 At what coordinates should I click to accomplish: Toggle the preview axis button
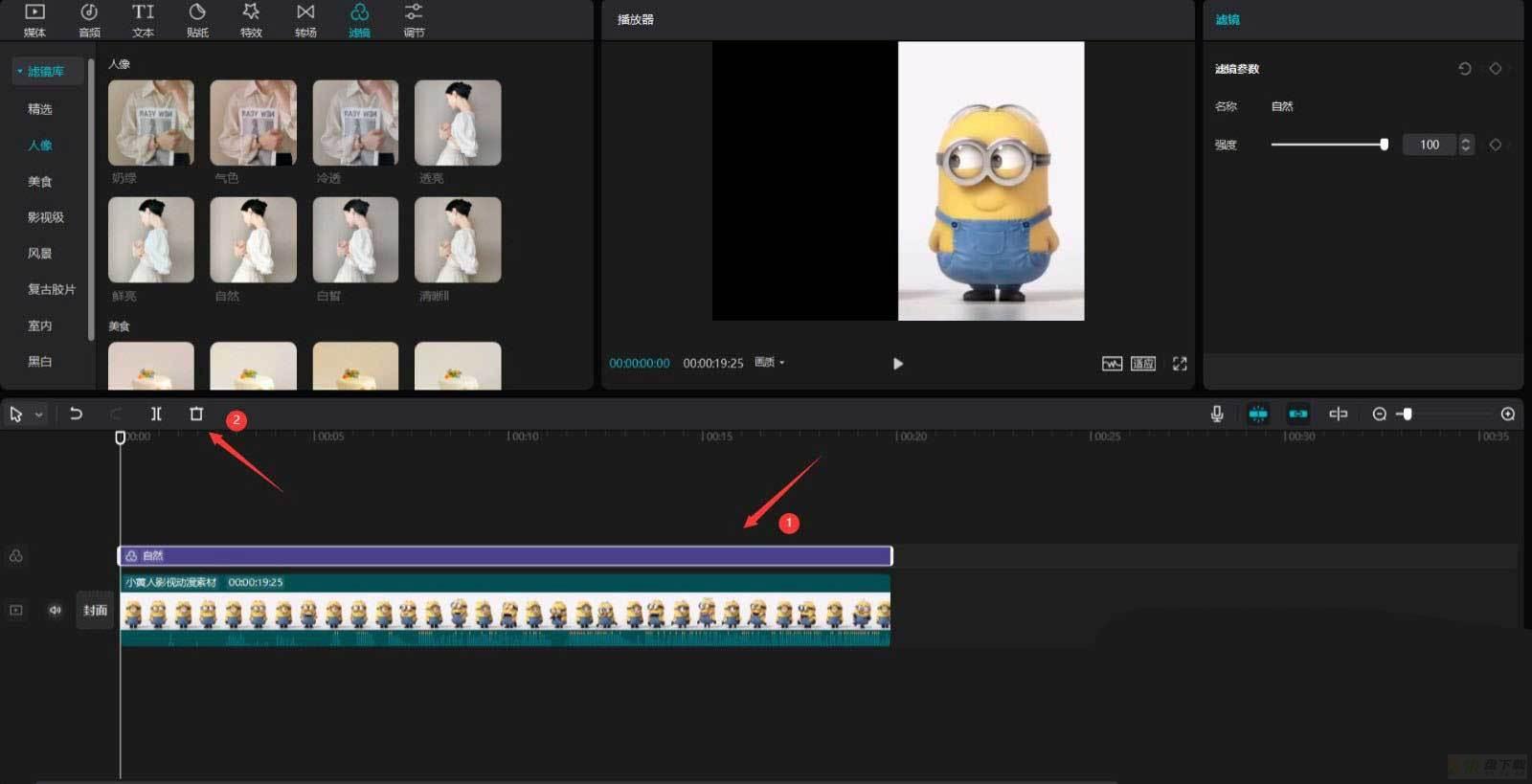[1339, 414]
